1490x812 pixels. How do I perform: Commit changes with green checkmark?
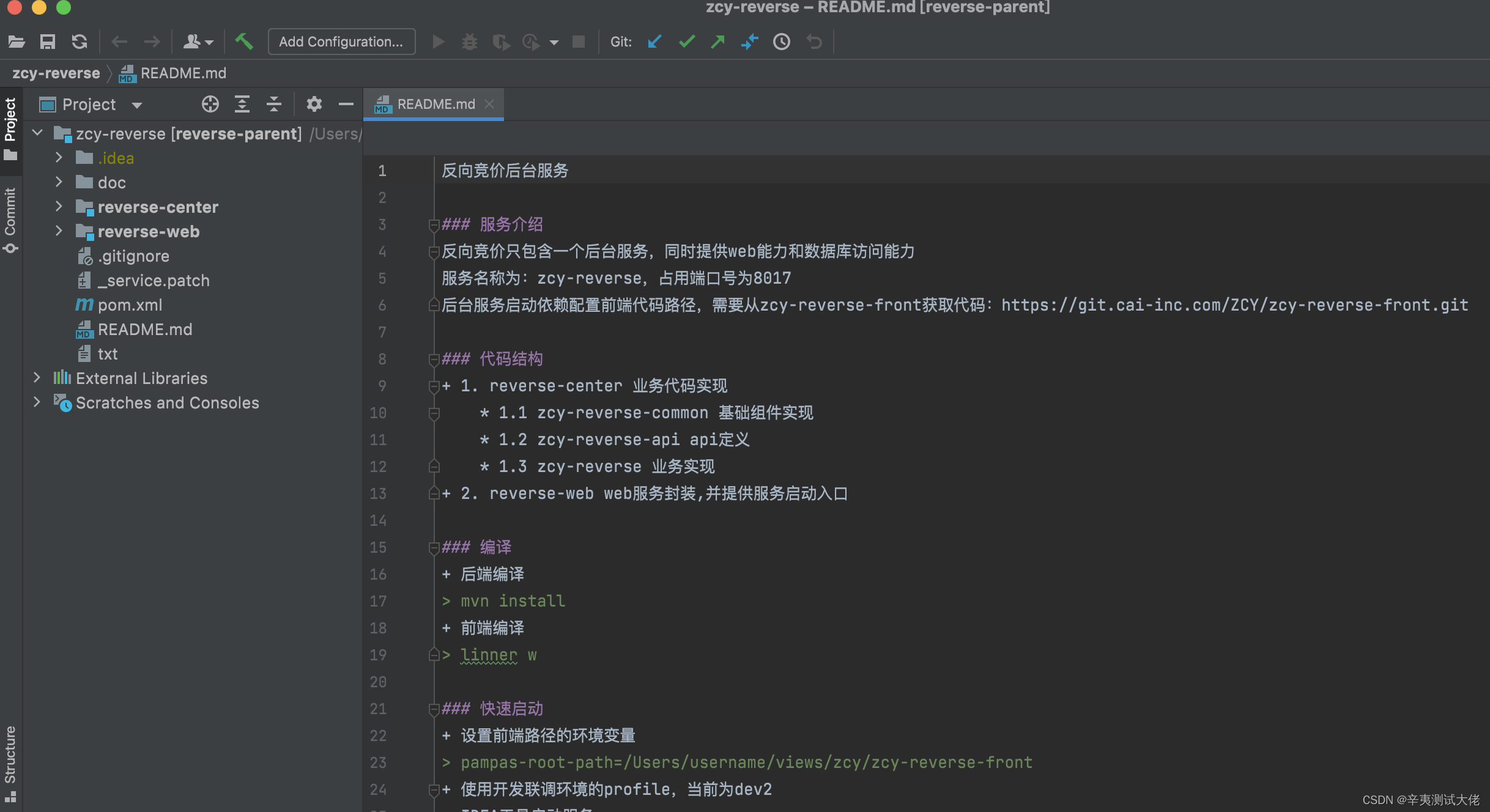point(687,42)
